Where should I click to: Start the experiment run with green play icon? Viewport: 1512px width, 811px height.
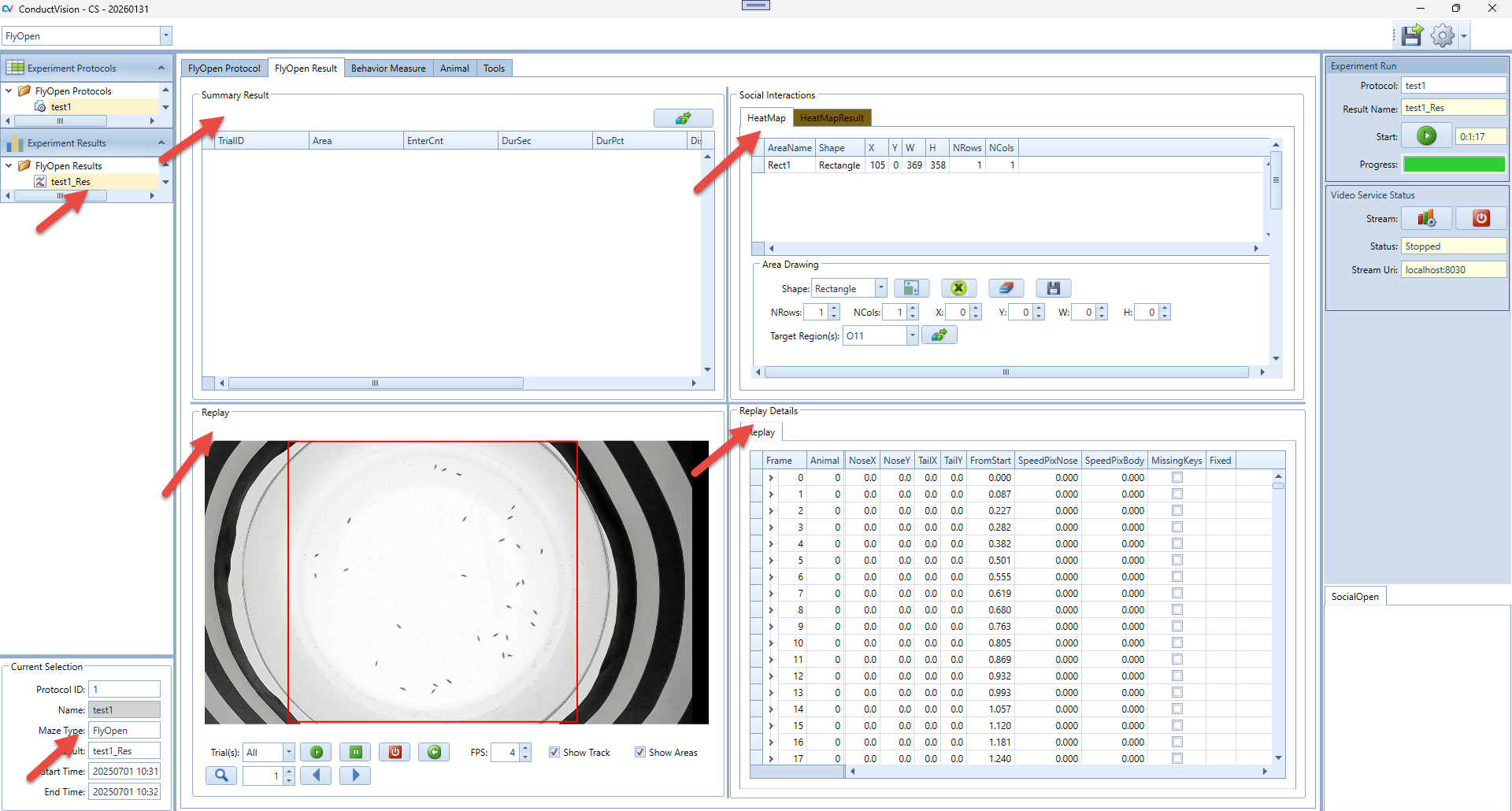1426,136
